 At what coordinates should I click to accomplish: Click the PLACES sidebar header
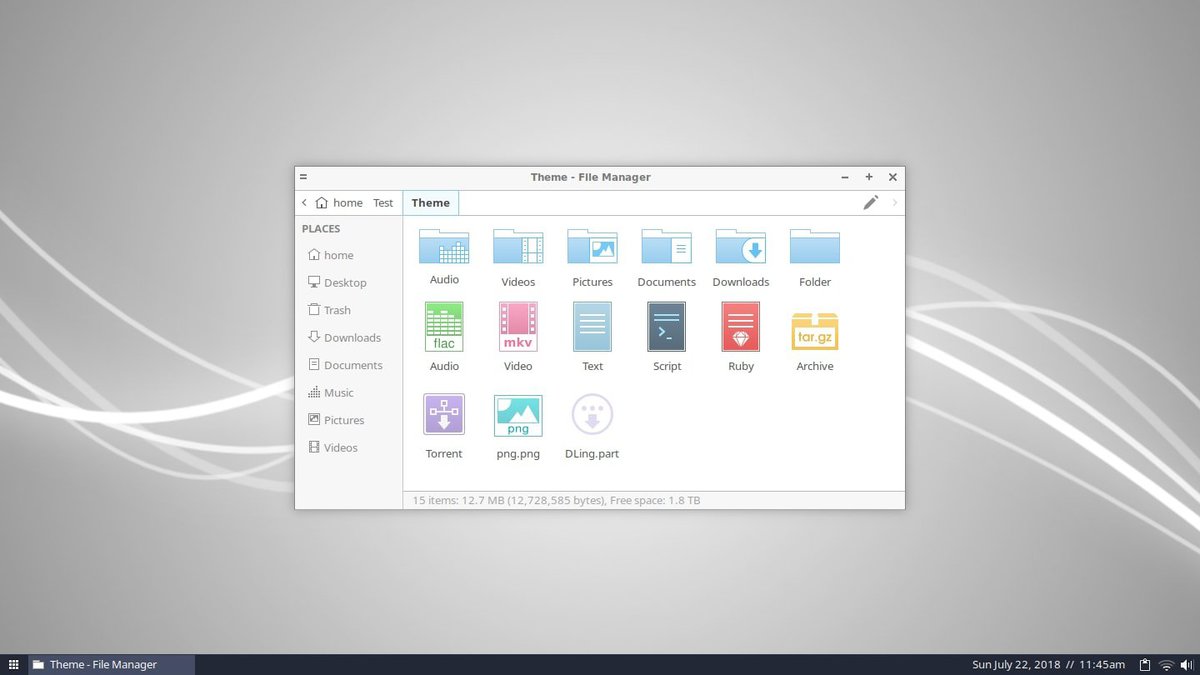click(321, 229)
